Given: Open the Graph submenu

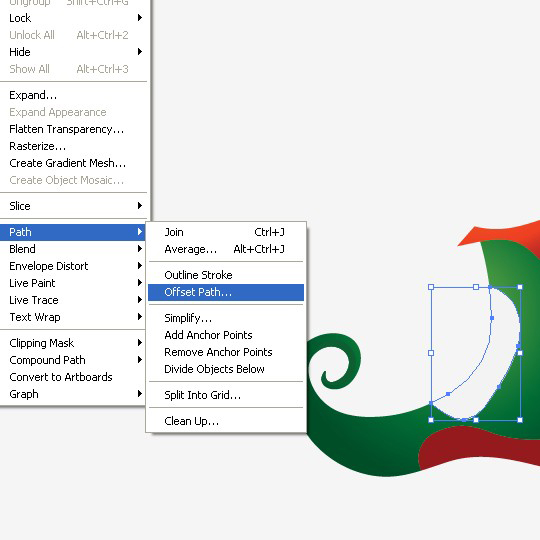Looking at the screenshot, I should tap(73, 394).
